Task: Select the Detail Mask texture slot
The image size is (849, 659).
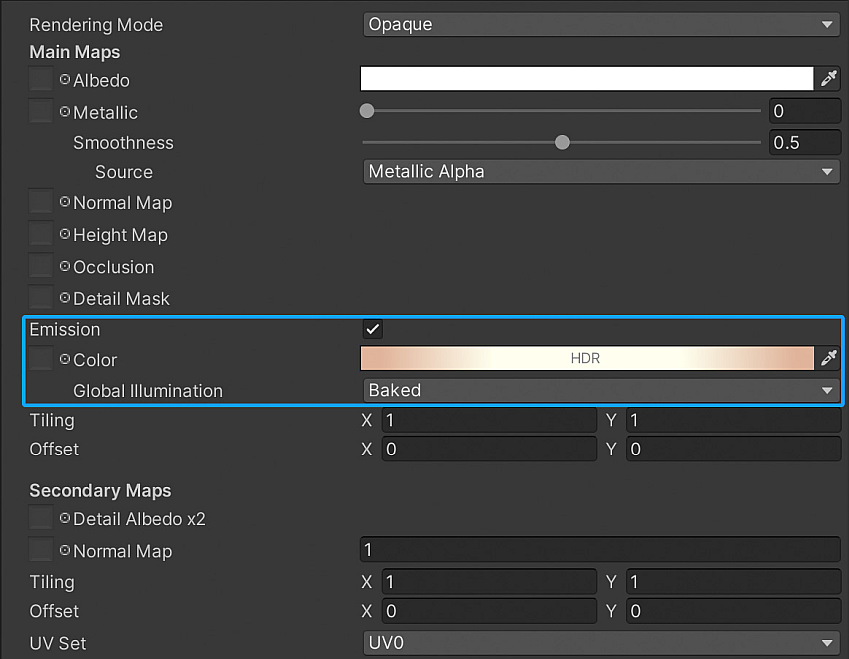Action: pyautogui.click(x=39, y=298)
